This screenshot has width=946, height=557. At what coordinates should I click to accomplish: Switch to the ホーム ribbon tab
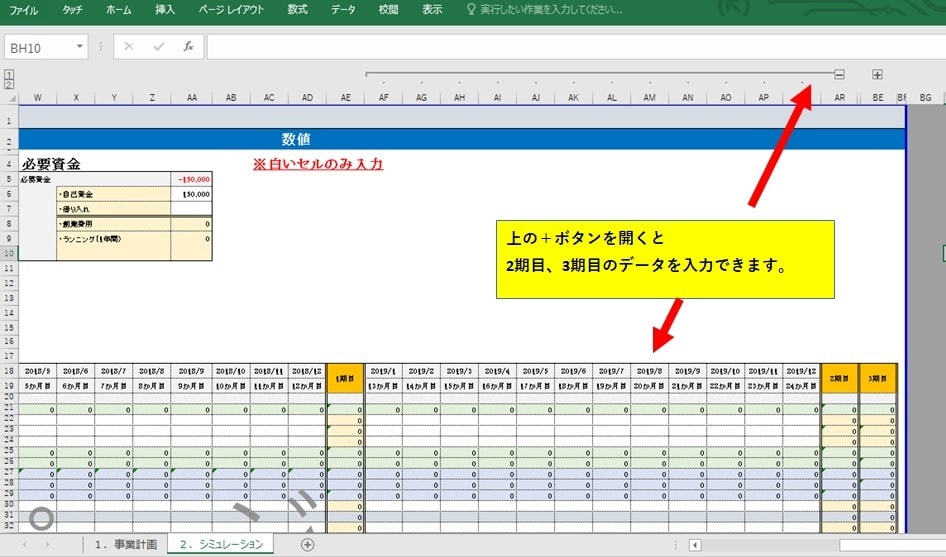tap(118, 10)
